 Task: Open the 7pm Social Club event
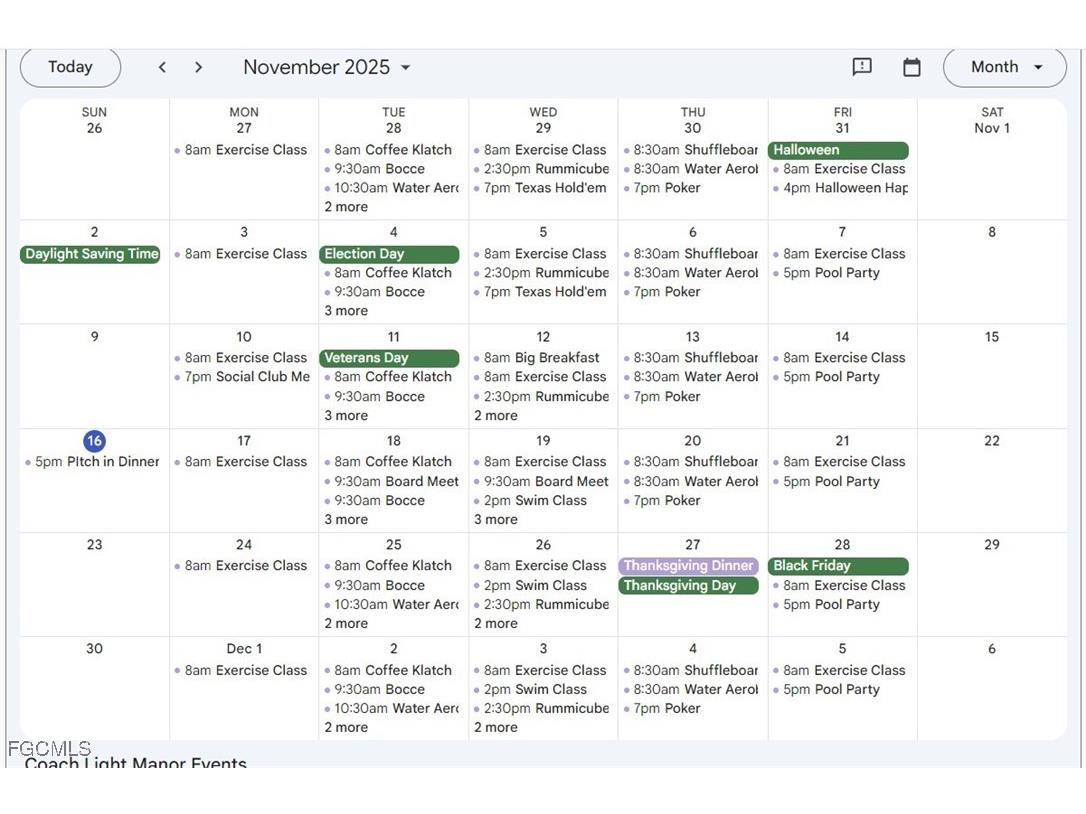(246, 377)
